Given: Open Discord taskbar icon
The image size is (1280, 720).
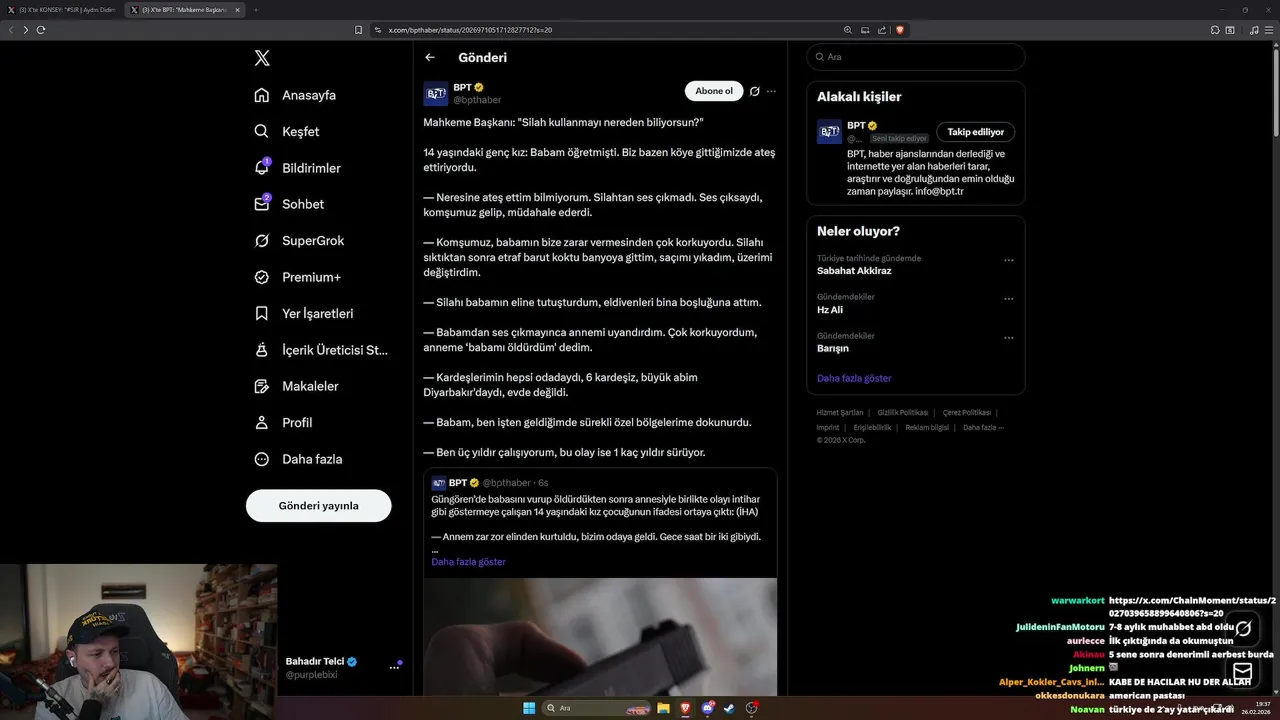Looking at the screenshot, I should (708, 708).
